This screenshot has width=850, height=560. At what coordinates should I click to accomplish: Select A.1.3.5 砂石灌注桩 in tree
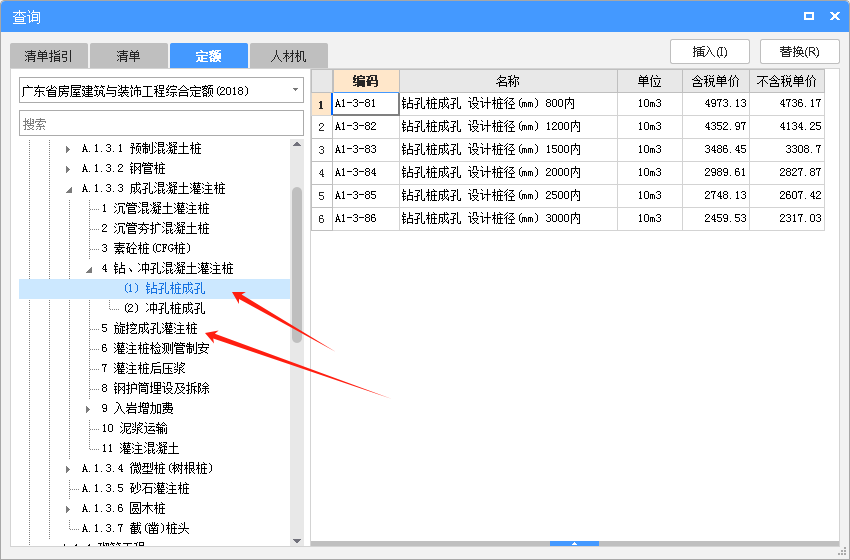136,488
